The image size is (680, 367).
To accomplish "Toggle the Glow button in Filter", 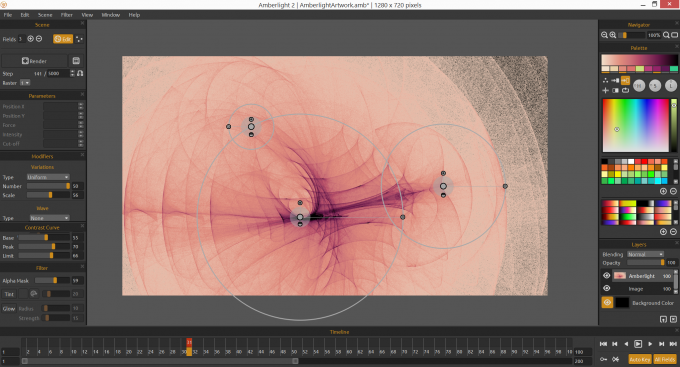I will (9, 308).
